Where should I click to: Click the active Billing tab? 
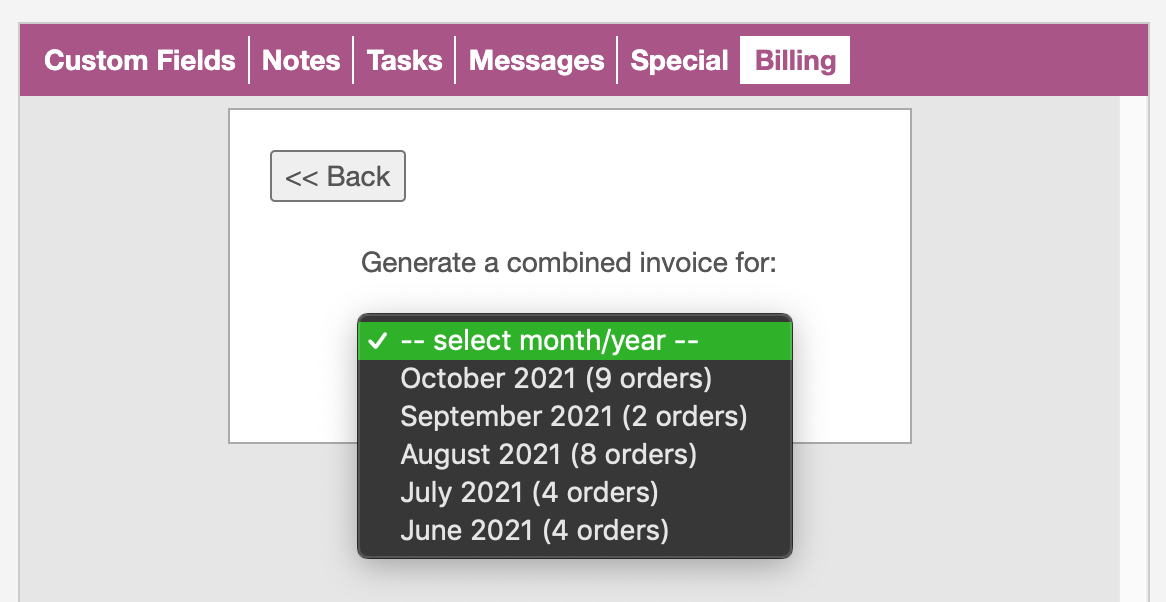795,61
